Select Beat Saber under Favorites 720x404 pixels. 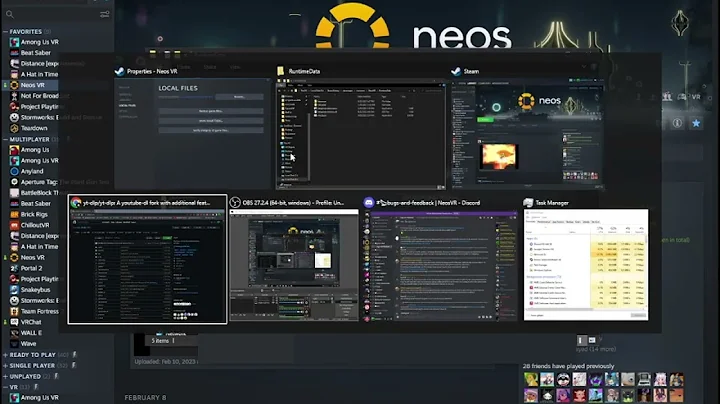[35, 53]
